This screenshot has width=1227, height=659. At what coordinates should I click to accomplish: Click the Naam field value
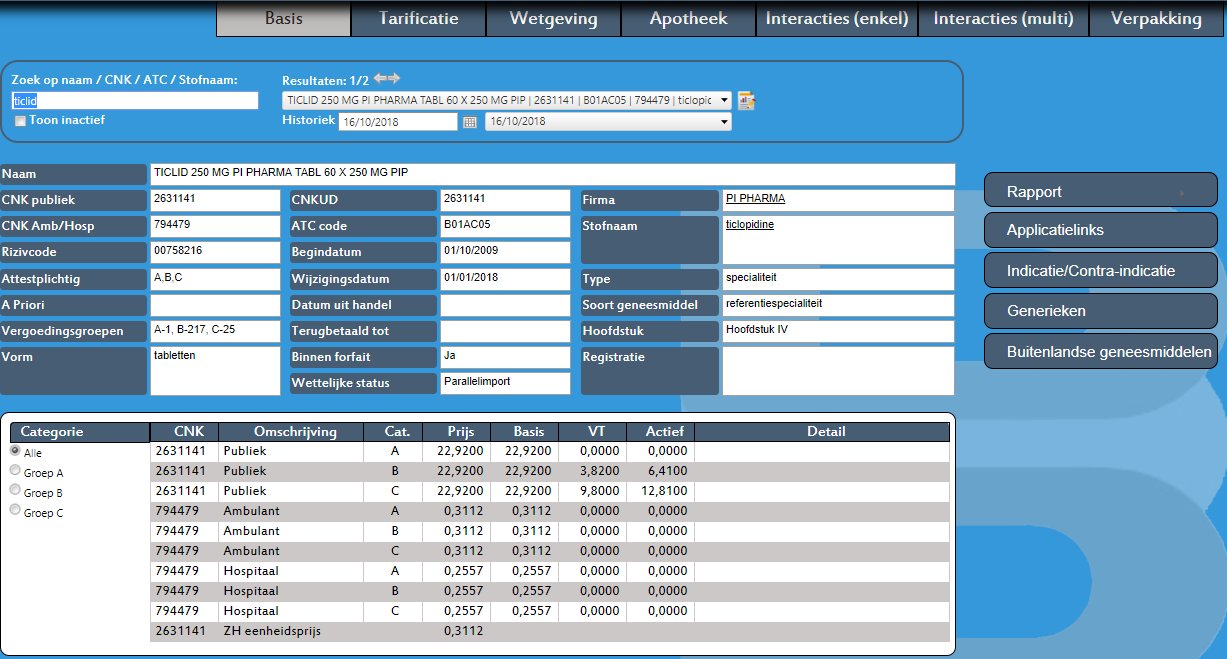coord(552,174)
